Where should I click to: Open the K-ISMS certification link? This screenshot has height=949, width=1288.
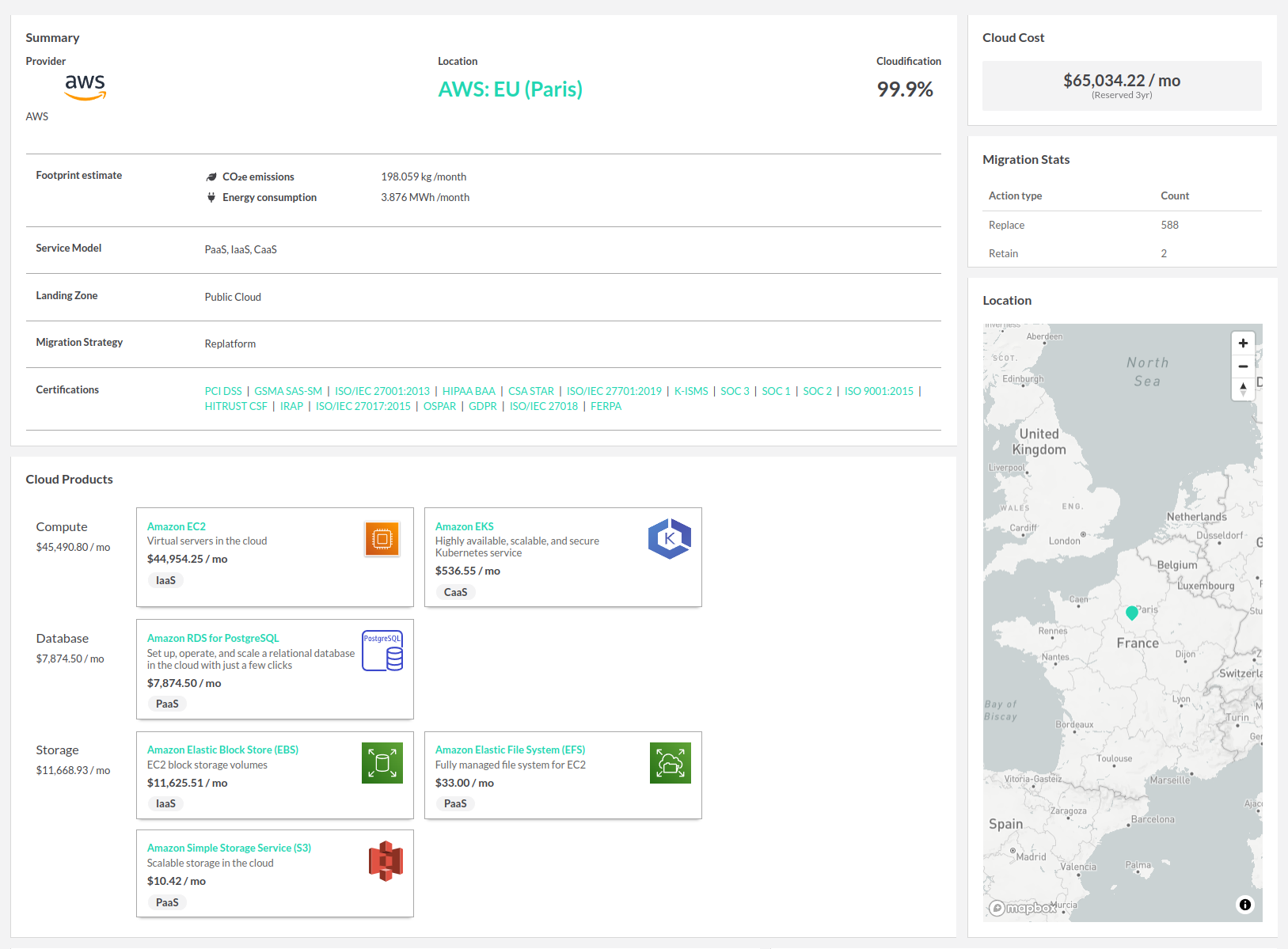coord(691,391)
